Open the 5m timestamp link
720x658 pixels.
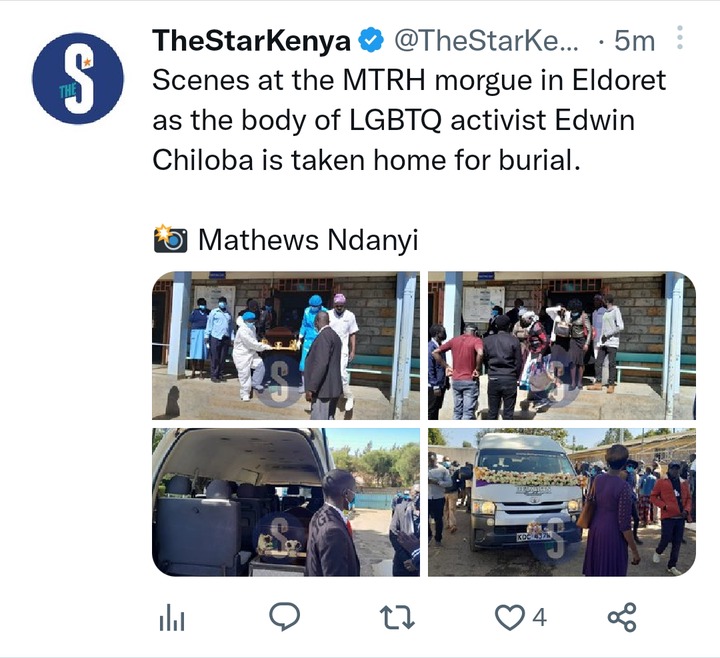pos(635,41)
